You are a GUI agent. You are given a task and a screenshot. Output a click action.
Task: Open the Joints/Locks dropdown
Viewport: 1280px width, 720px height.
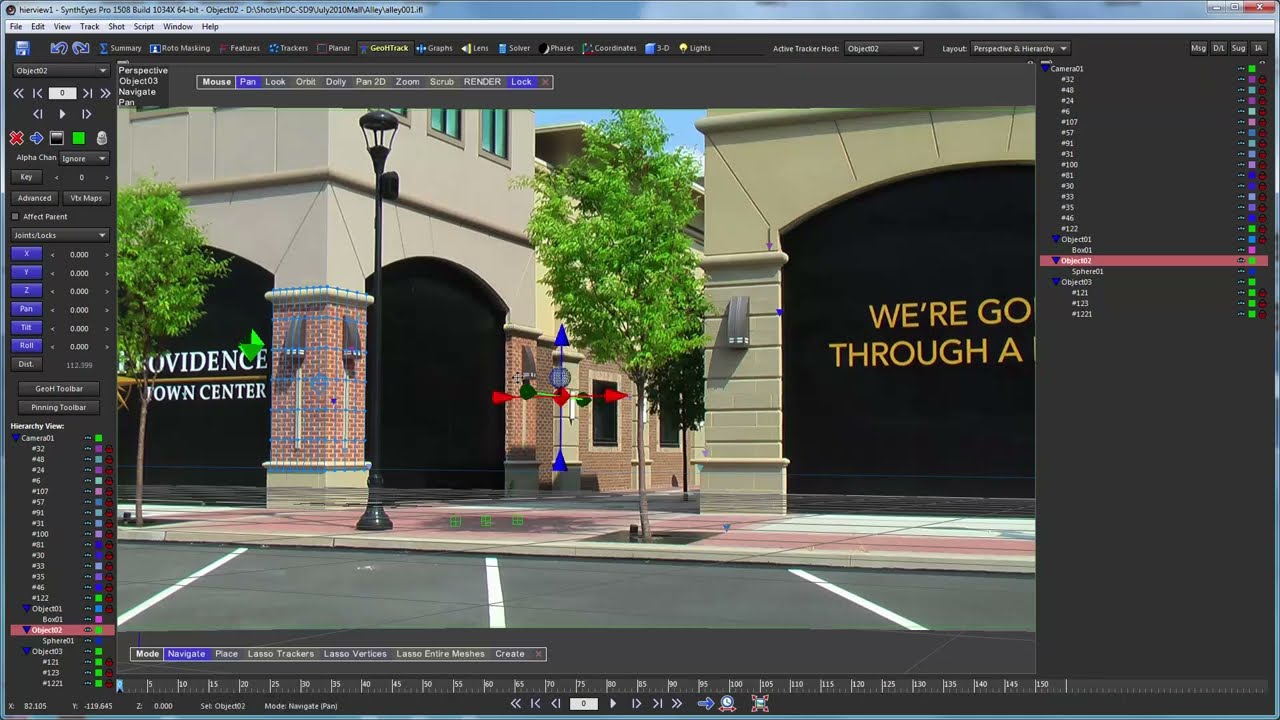pyautogui.click(x=59, y=235)
